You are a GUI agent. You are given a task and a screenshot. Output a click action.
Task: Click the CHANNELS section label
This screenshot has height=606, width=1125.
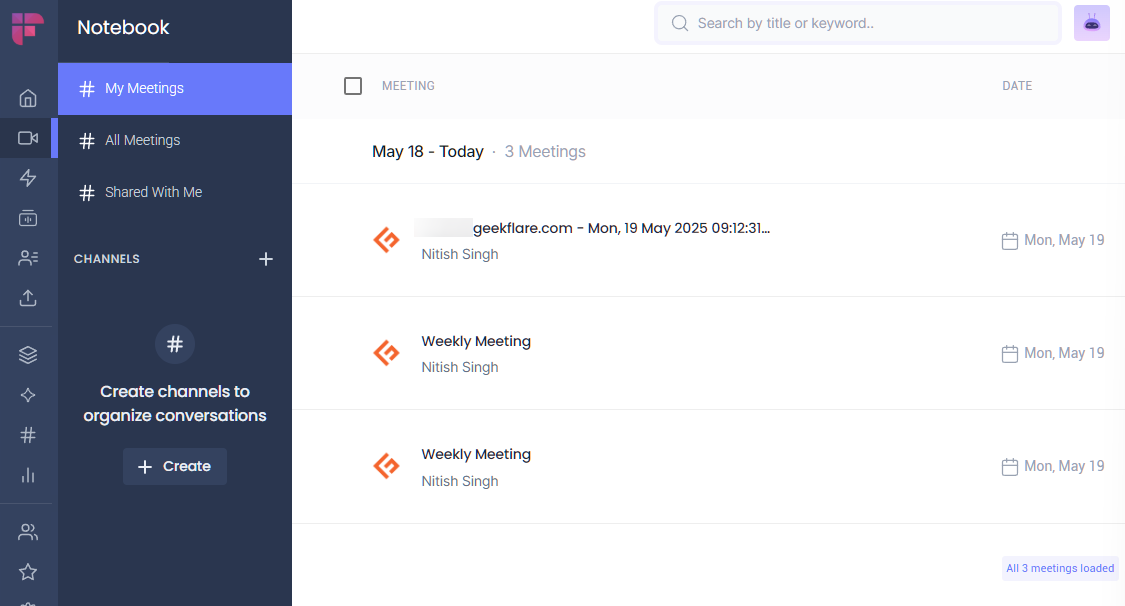[107, 259]
